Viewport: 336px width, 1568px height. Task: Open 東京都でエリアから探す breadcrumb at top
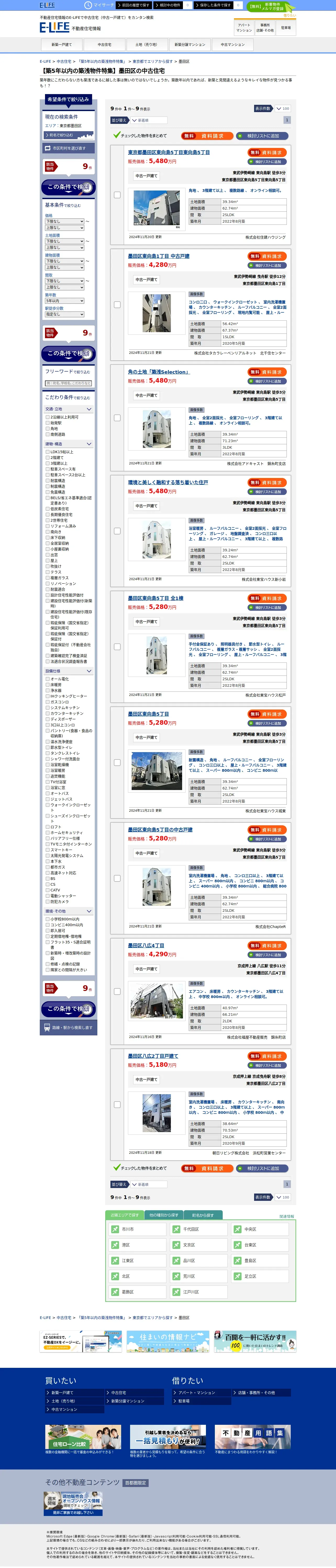coord(153,61)
